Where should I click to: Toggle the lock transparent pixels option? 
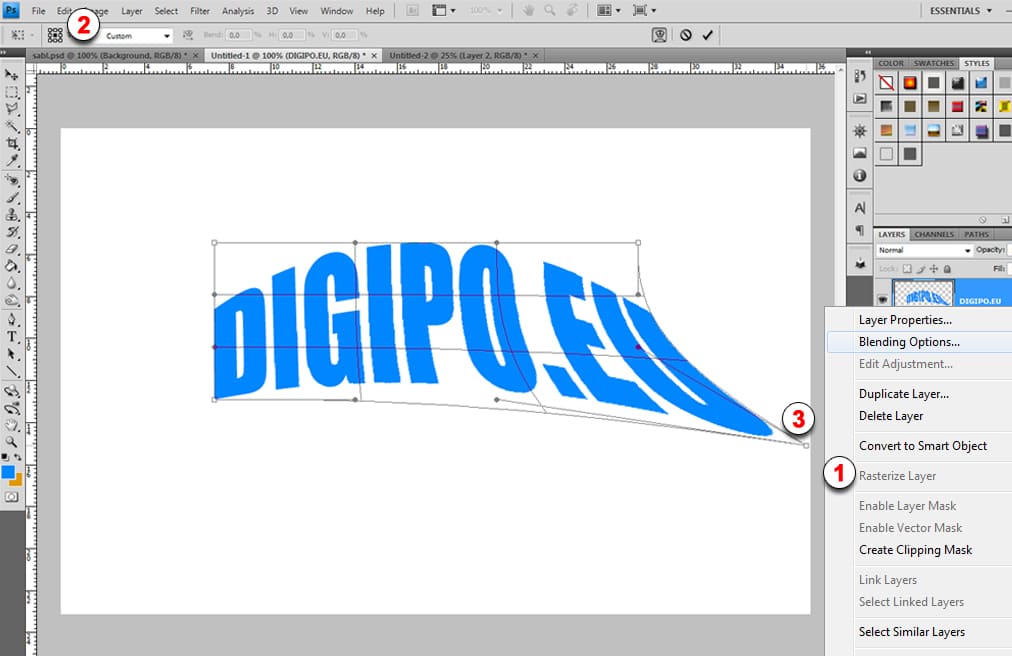(x=907, y=269)
